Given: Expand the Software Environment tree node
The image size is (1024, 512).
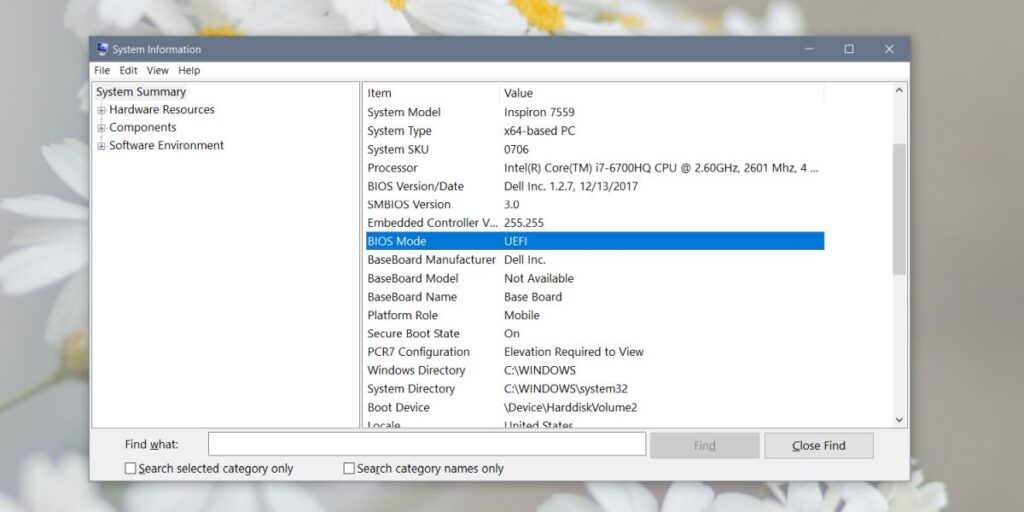Looking at the screenshot, I should click(x=101, y=146).
